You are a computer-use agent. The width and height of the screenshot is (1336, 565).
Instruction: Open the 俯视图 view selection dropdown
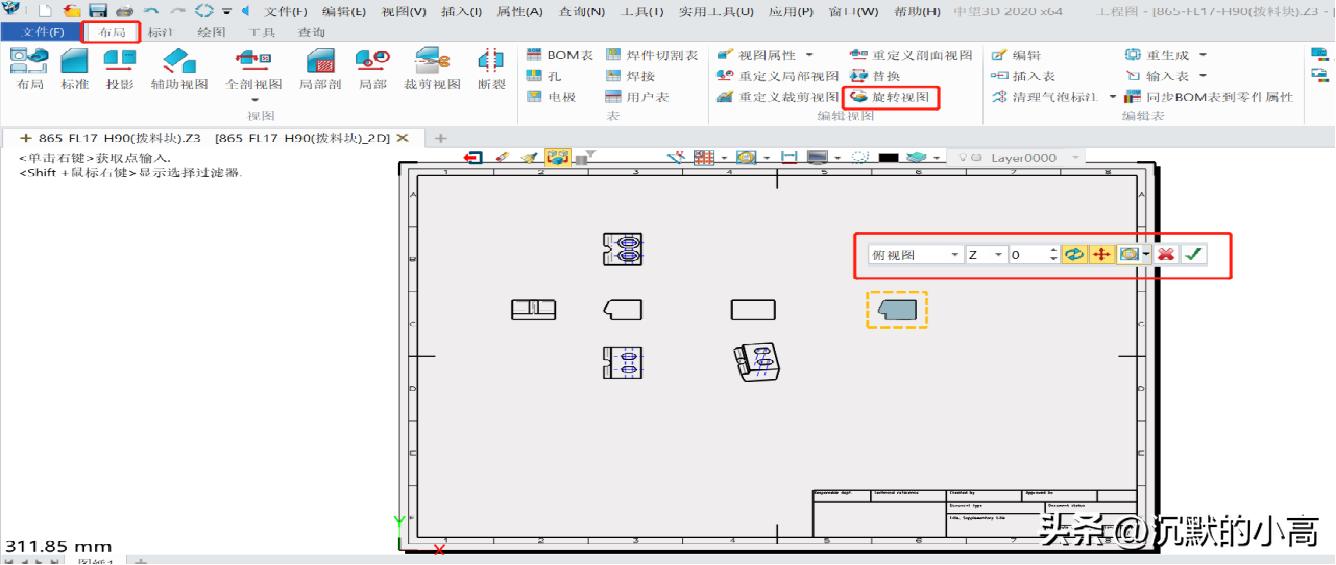coord(954,255)
